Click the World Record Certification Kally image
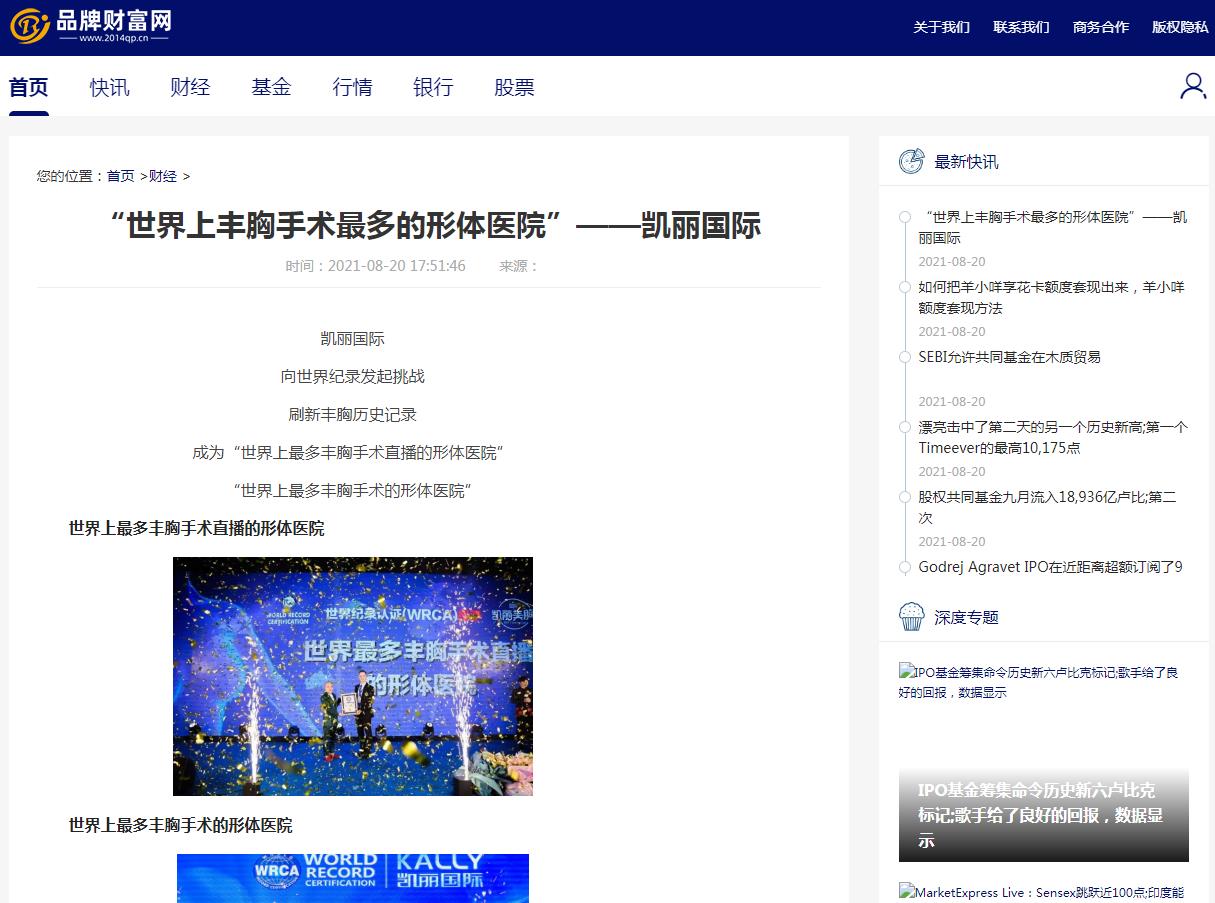 [x=353, y=878]
